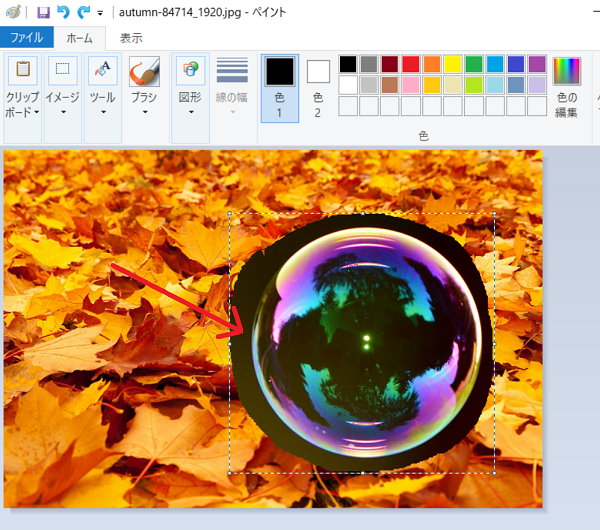Expand the クリップボード dropdown arrow

coord(37,112)
